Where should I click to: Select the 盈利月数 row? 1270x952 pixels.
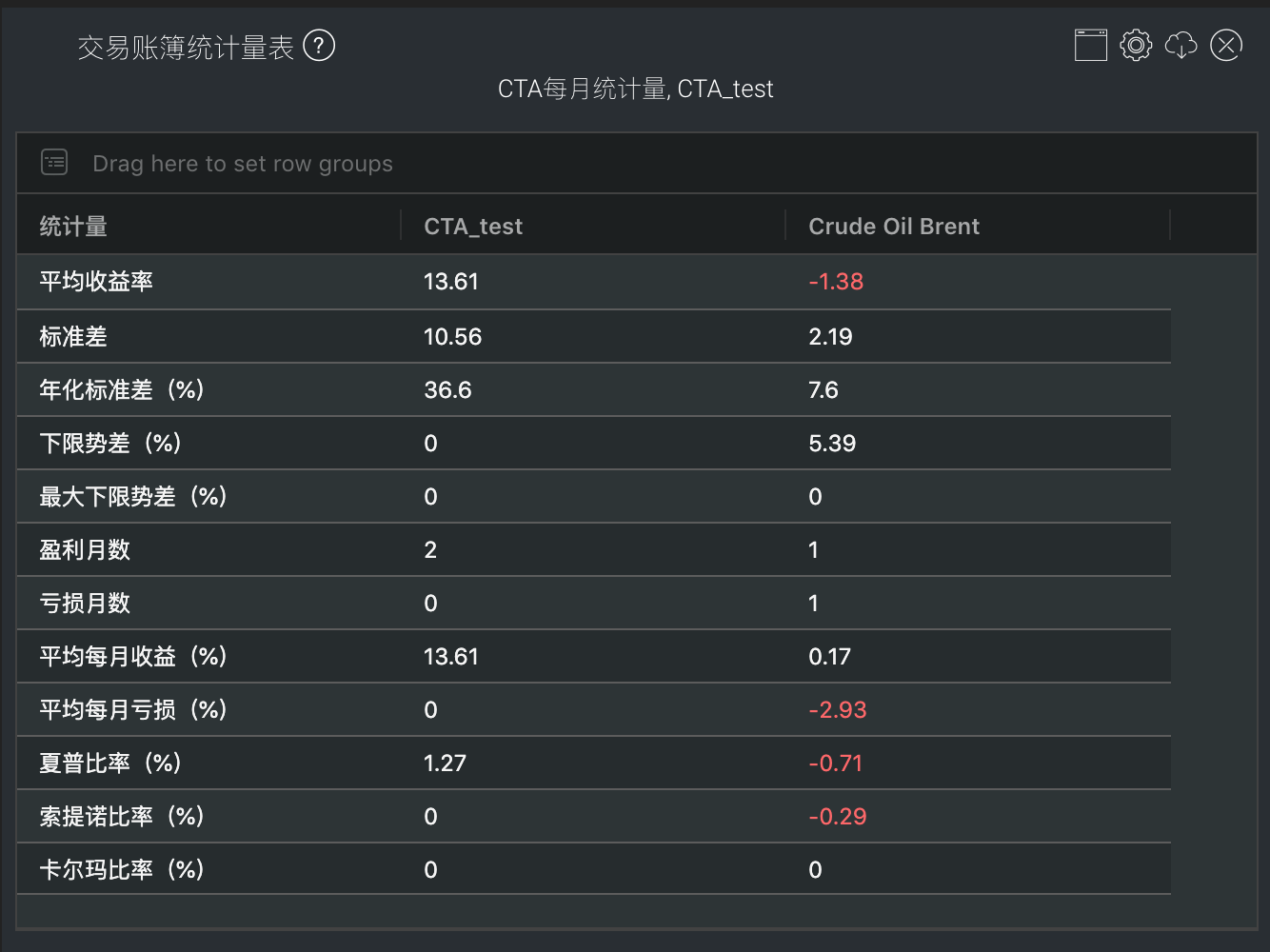[x=85, y=550]
